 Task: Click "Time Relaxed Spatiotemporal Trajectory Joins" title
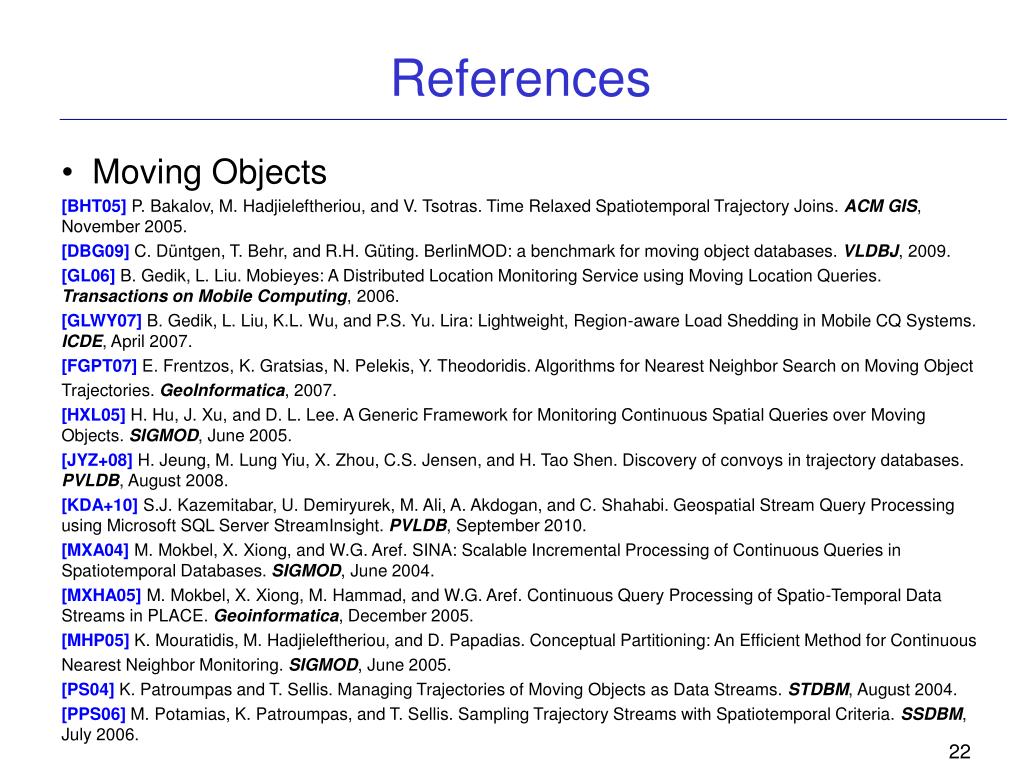[x=663, y=206]
